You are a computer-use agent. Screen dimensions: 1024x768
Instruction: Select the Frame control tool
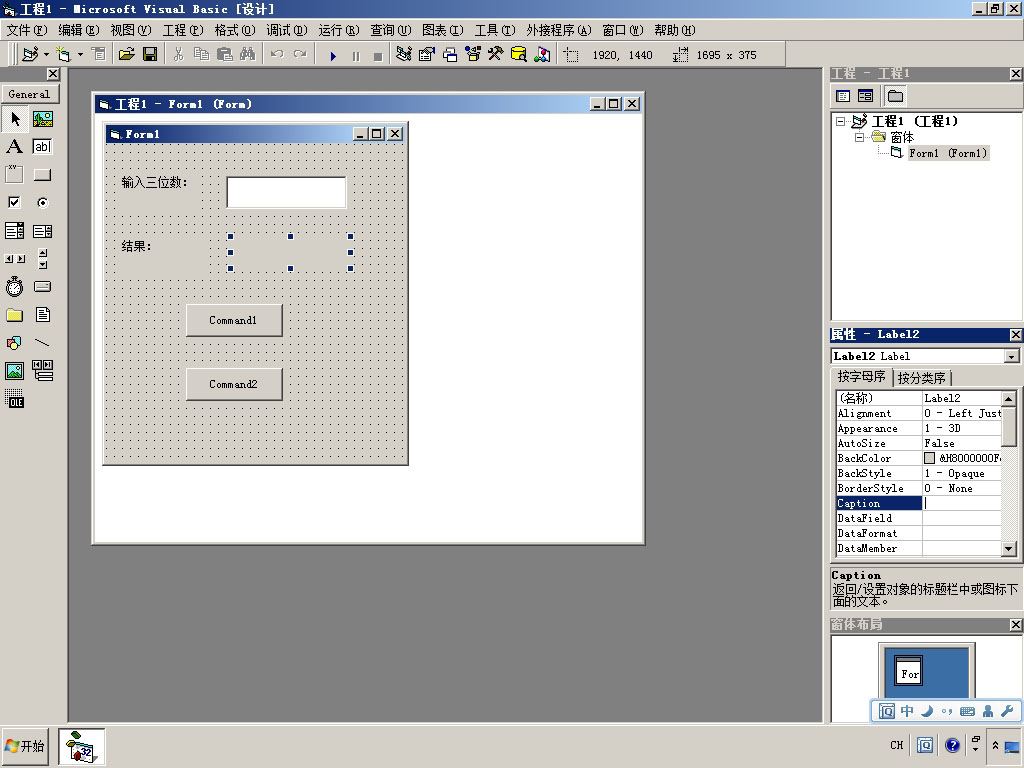point(15,174)
